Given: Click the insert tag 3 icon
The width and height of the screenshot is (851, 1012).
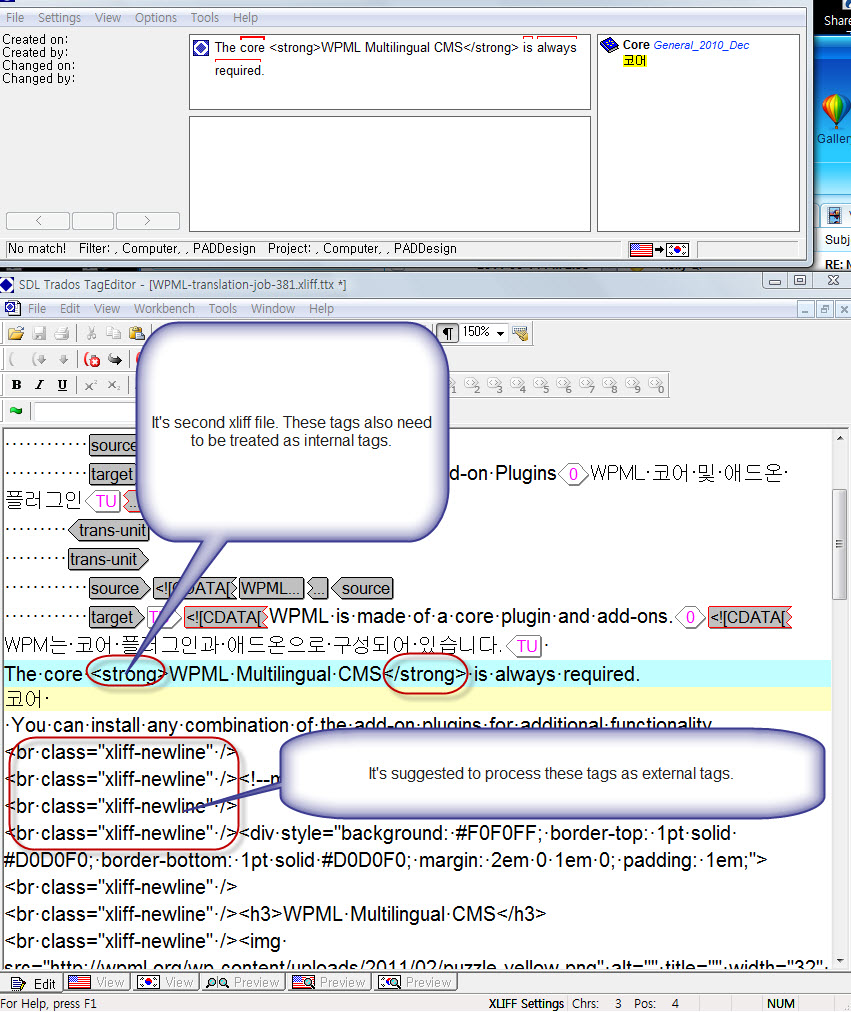Looking at the screenshot, I should (495, 385).
